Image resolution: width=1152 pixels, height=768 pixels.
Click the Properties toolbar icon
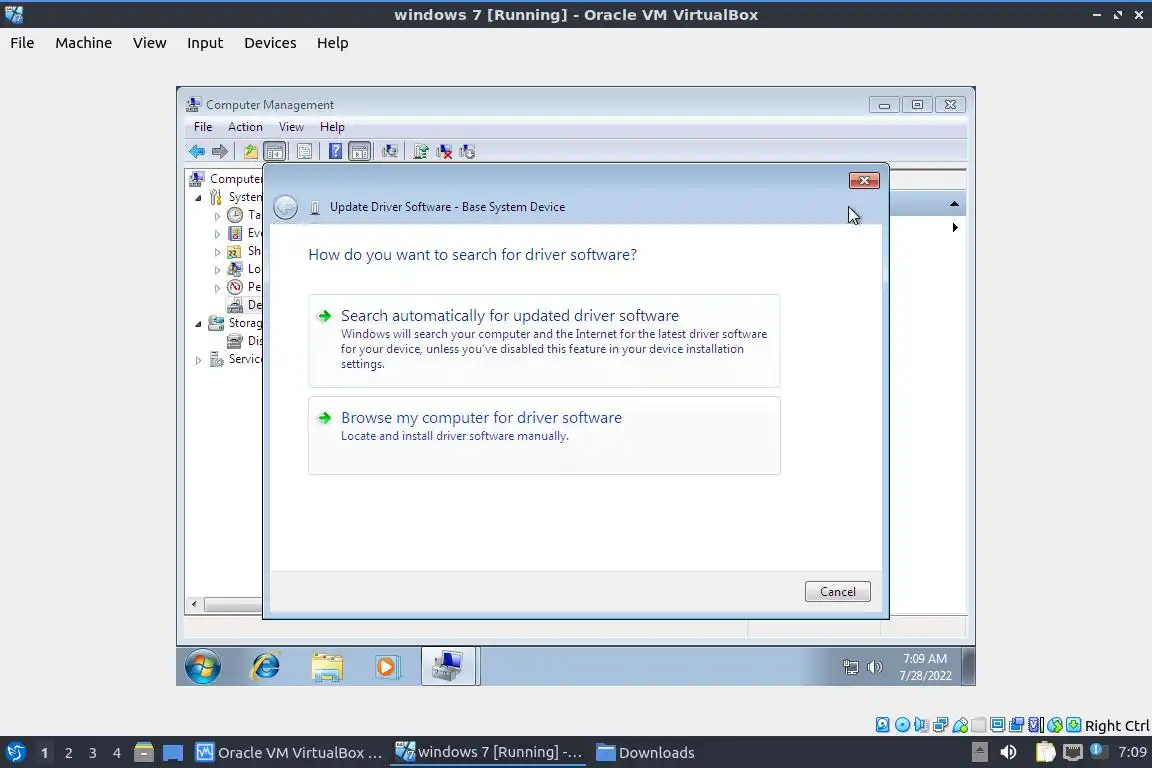[304, 151]
